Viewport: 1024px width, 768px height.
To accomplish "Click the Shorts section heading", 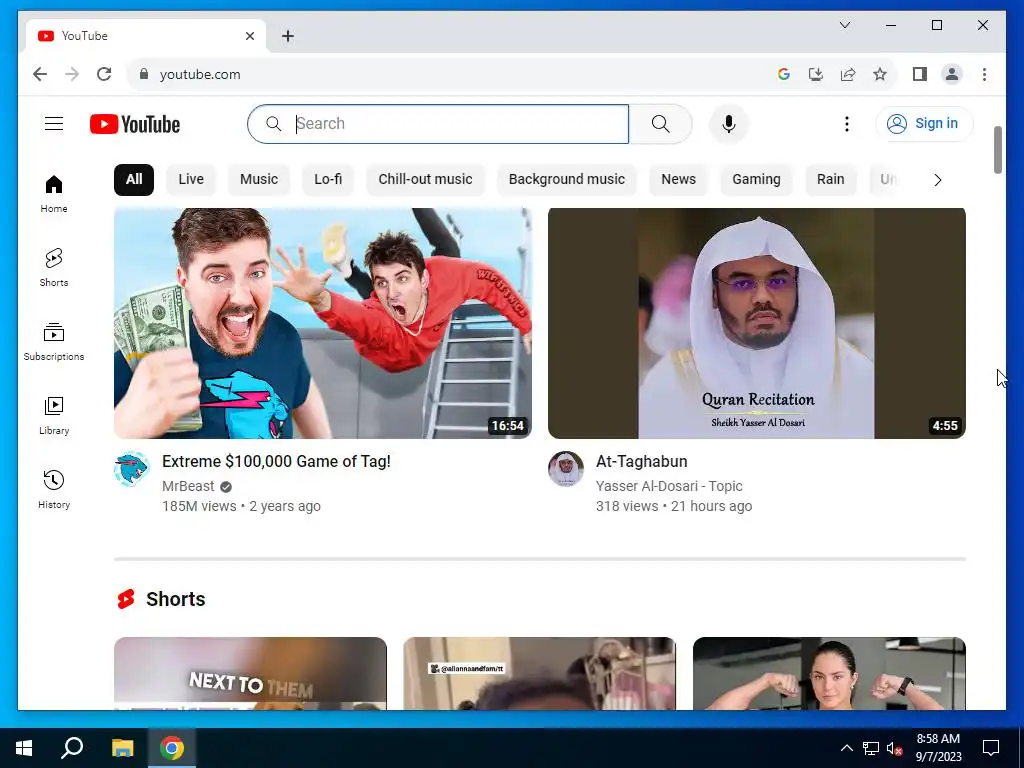I will 175,599.
